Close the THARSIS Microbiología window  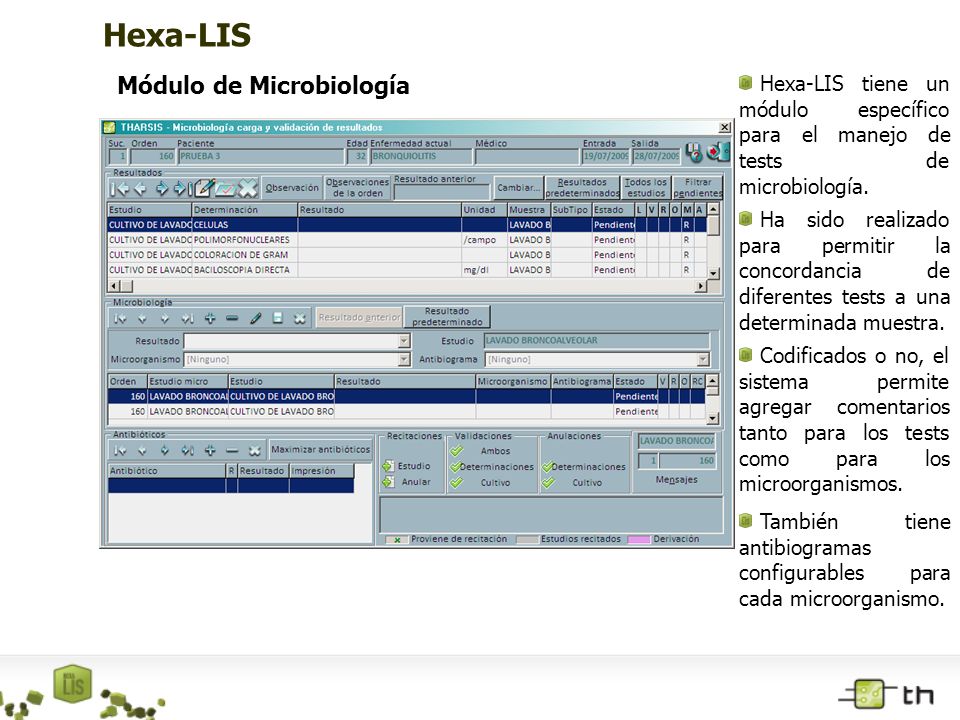[724, 127]
